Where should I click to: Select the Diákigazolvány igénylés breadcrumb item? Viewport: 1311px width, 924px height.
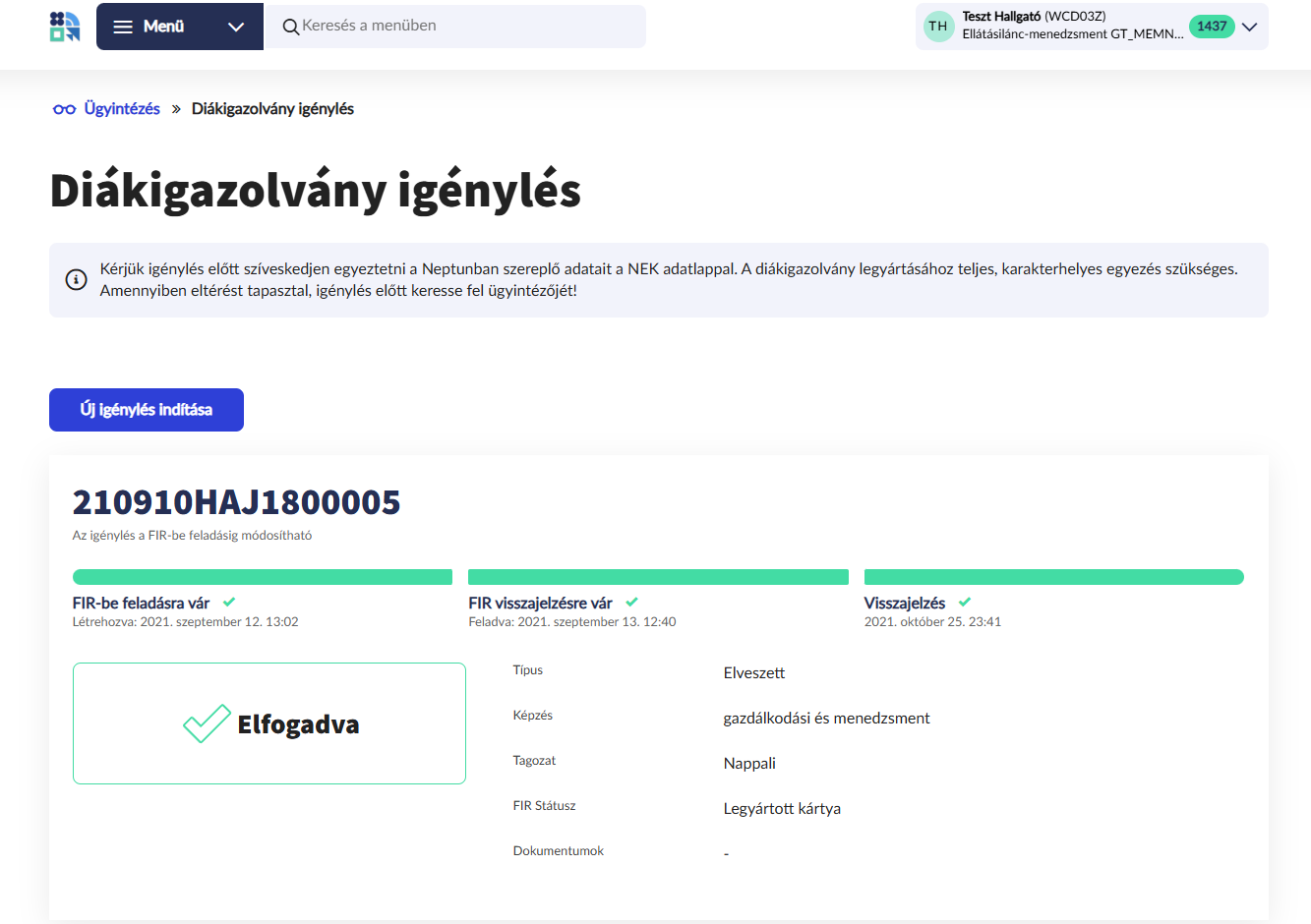tap(273, 108)
